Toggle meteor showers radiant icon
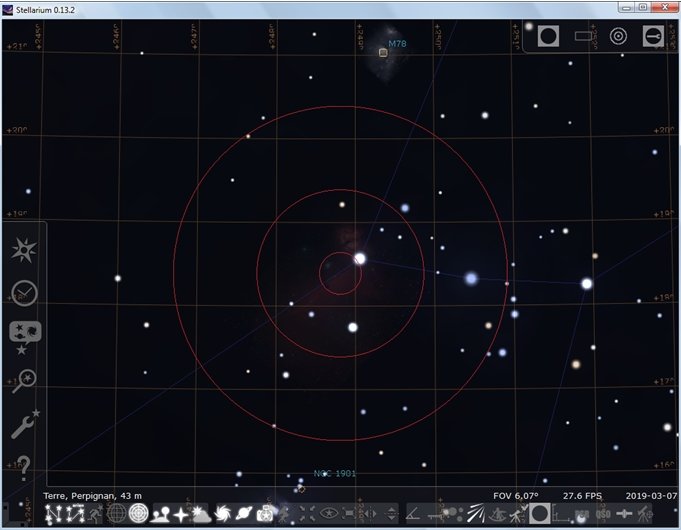 [476, 514]
